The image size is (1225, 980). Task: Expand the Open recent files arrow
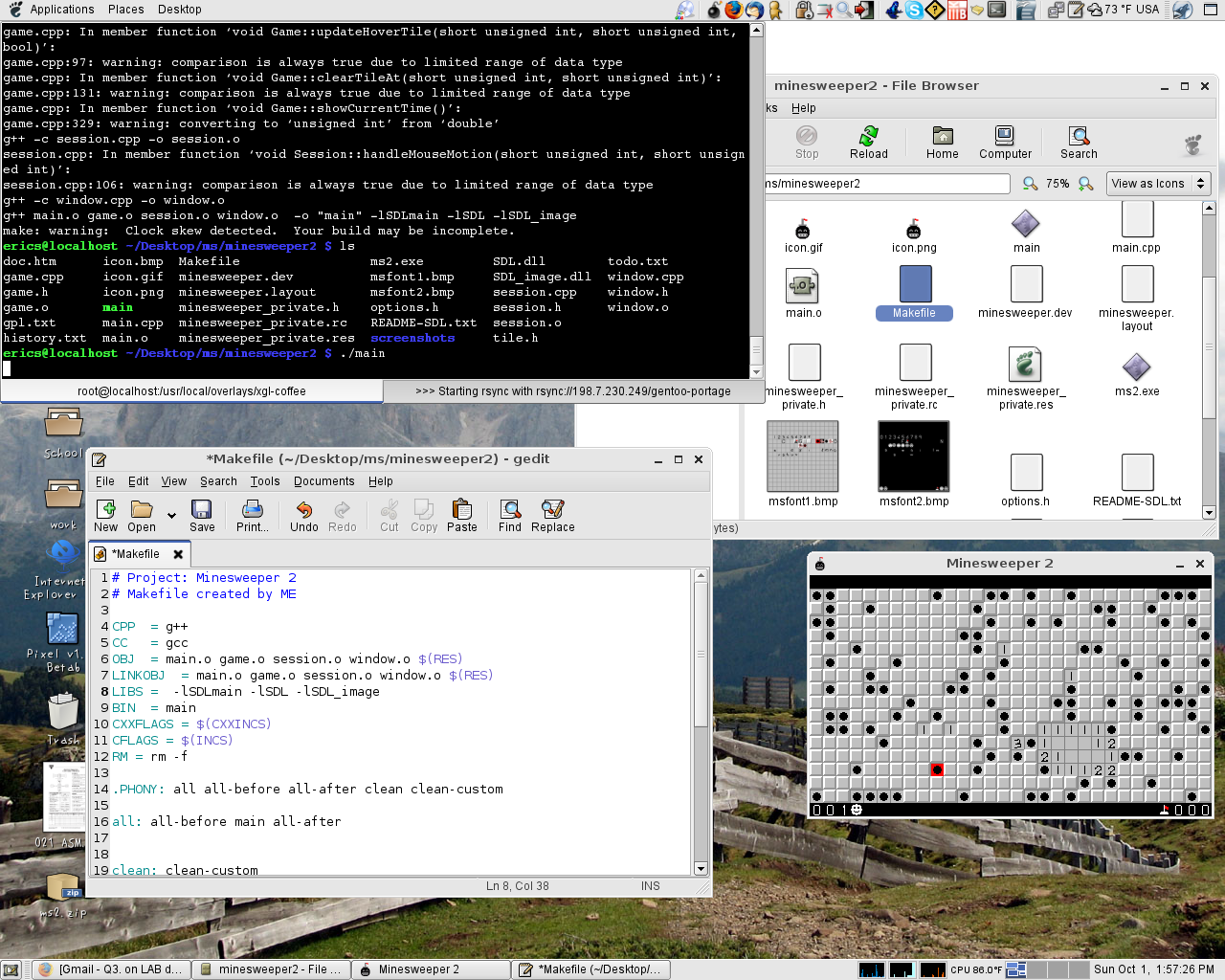[171, 516]
